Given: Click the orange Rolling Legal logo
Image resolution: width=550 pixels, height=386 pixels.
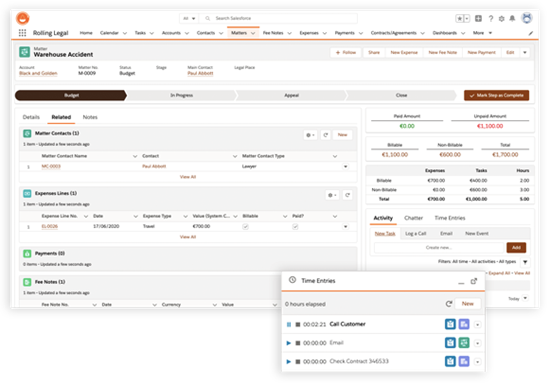Looking at the screenshot, I should [x=23, y=18].
